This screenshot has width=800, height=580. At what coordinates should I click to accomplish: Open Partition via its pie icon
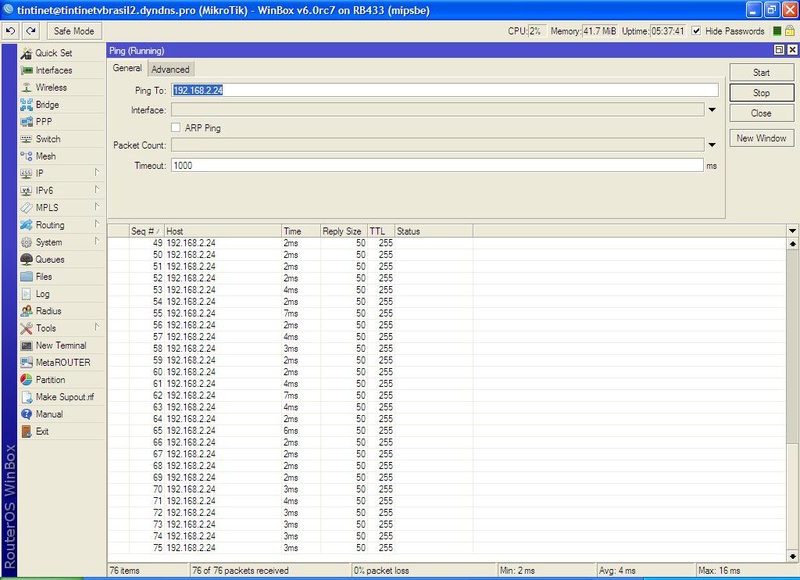[x=27, y=380]
